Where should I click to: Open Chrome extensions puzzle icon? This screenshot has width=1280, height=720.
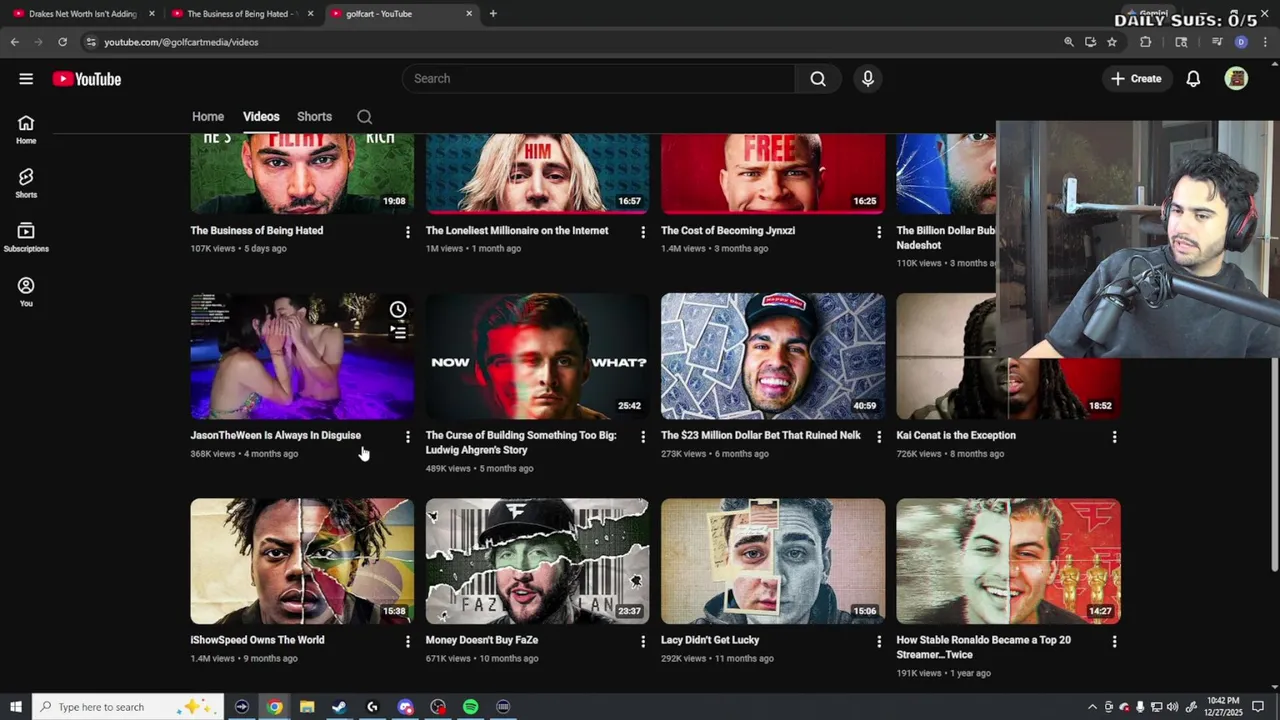(1146, 42)
